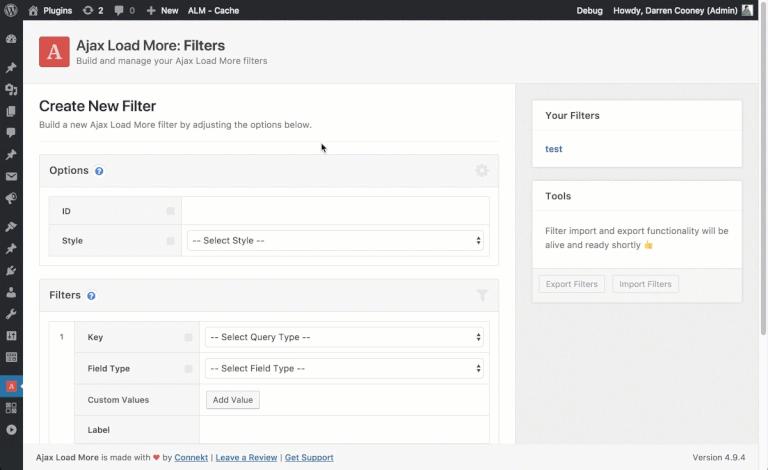Open the megaphone icon in the sidebar

tap(11, 198)
